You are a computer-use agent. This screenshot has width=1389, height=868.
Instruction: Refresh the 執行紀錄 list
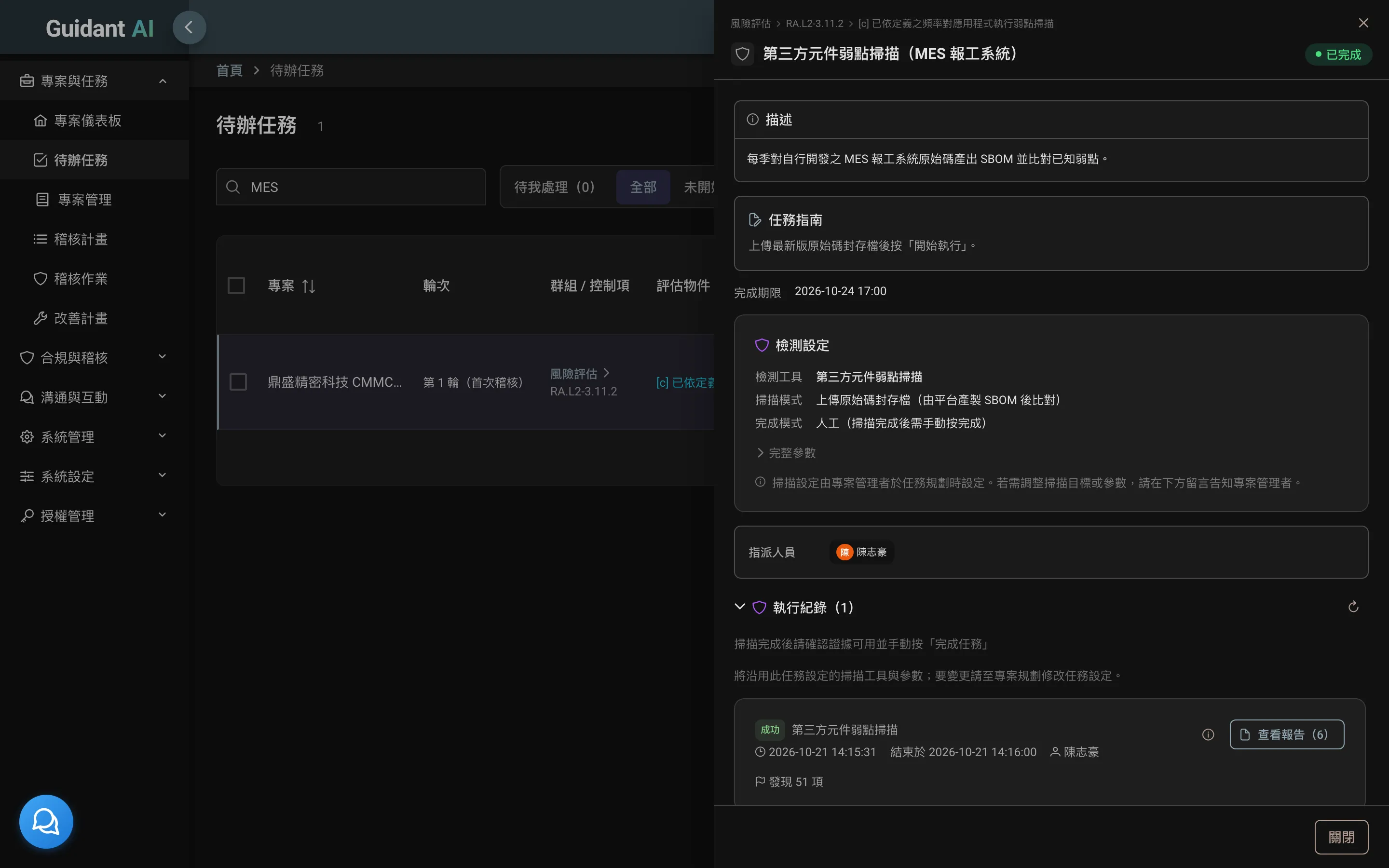click(1353, 607)
